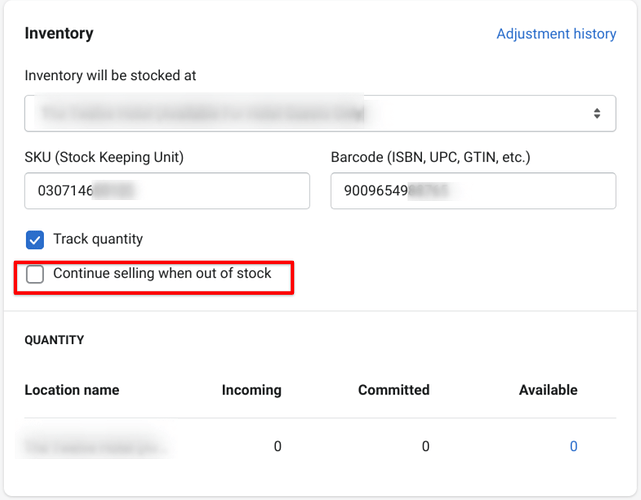Click the QUANTITY section heading
Screen dimensions: 641x500
pyautogui.click(x=54, y=340)
